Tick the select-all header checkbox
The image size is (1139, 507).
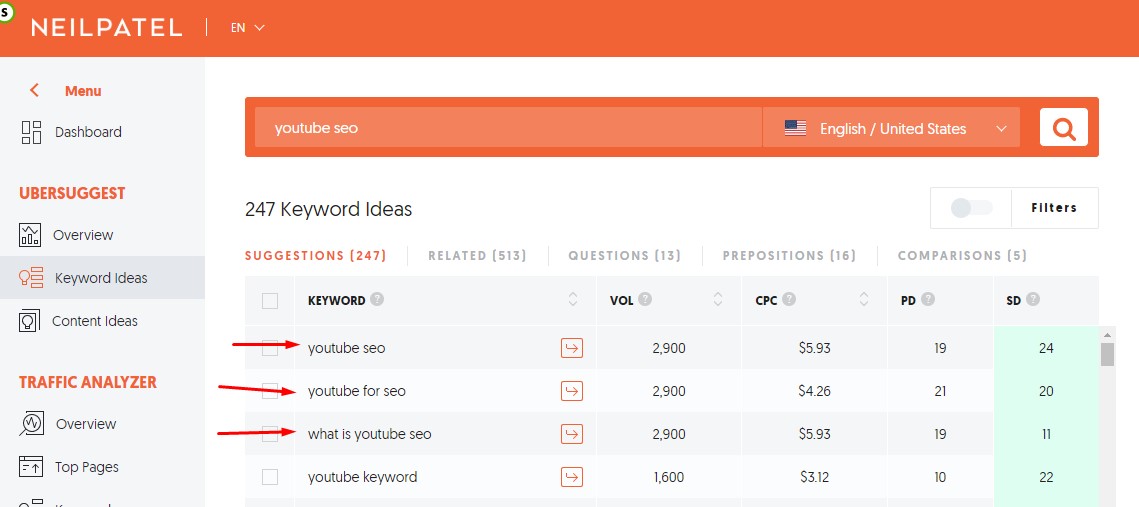click(269, 301)
